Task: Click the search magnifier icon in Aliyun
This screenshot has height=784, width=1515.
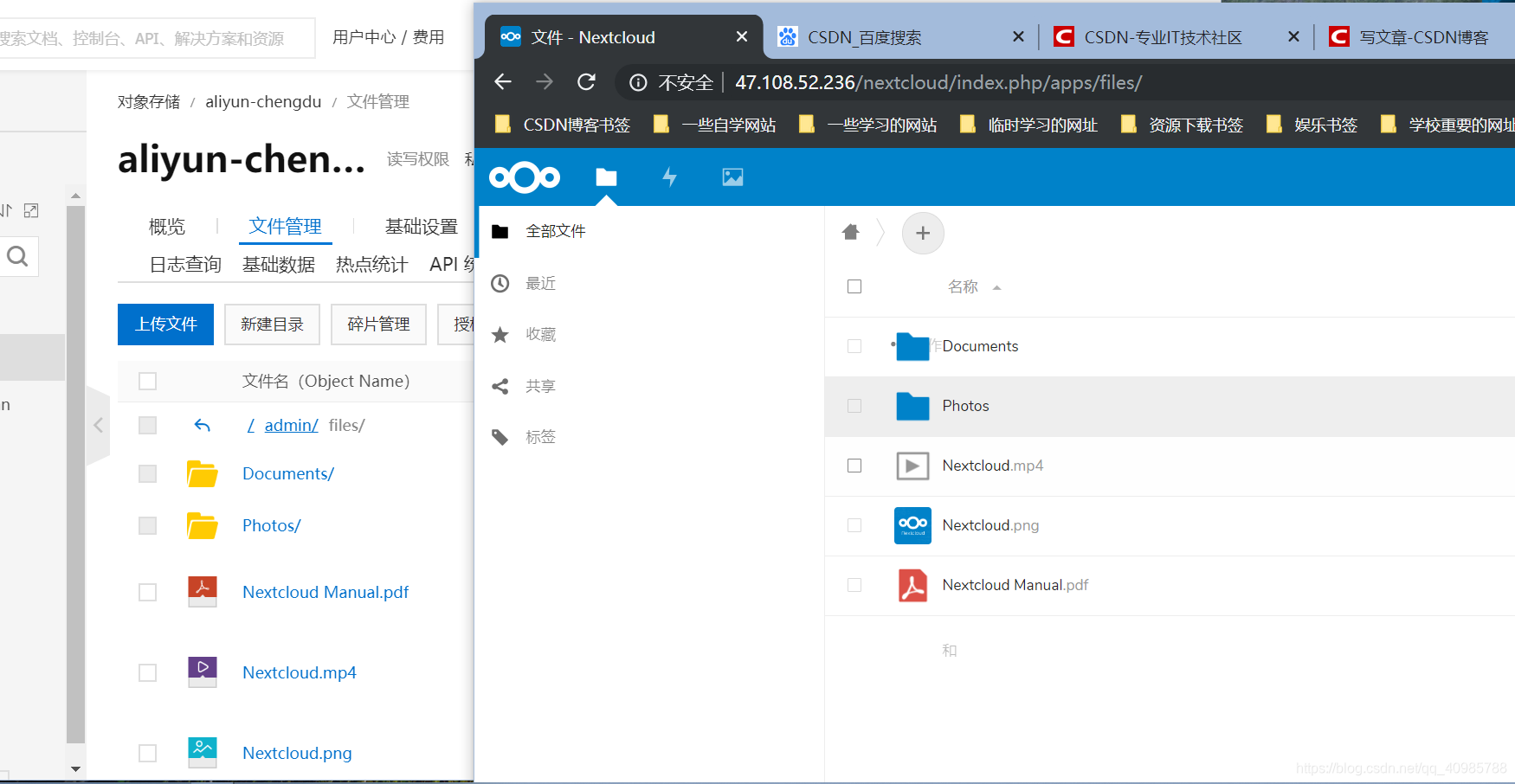Action: [x=17, y=256]
